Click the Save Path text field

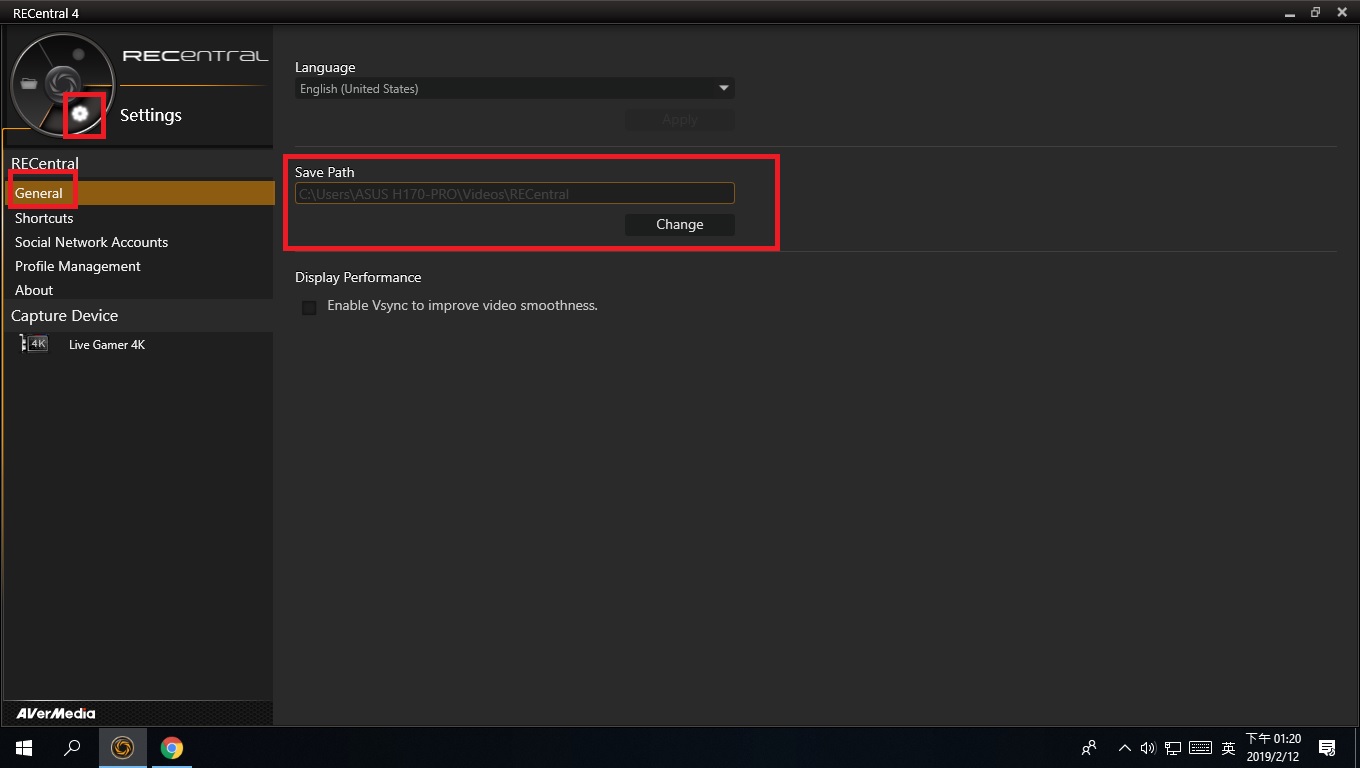(x=514, y=194)
